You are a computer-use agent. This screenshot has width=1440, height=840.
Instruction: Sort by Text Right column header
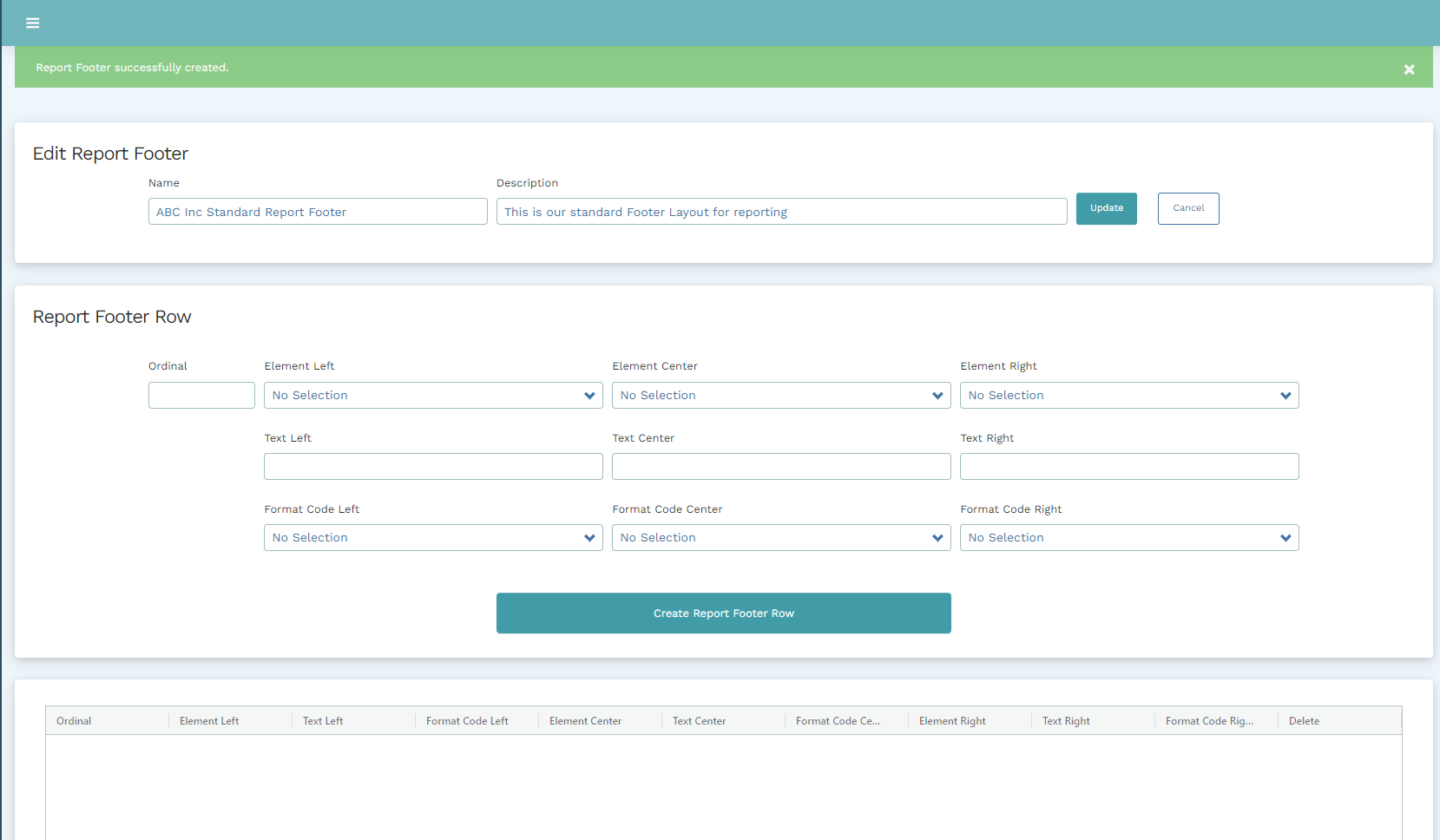point(1066,721)
